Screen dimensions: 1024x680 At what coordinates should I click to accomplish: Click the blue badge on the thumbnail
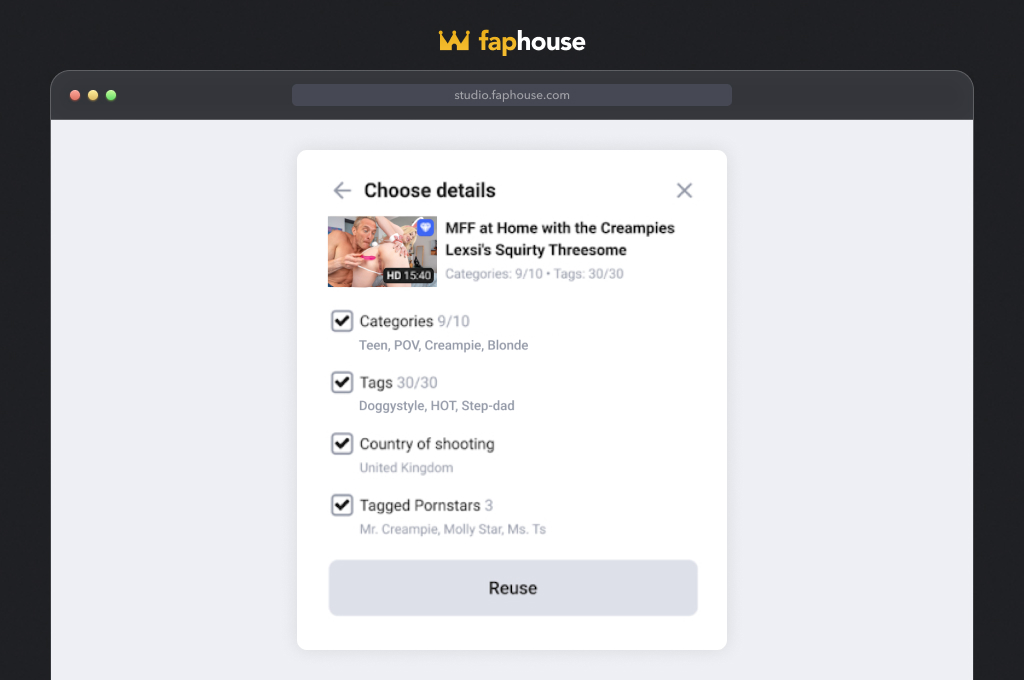click(x=425, y=227)
